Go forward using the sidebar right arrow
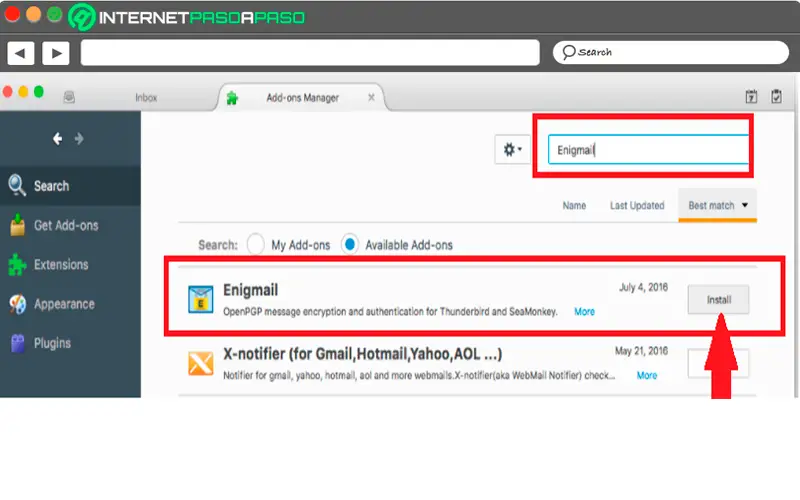800x500 pixels. [79, 139]
